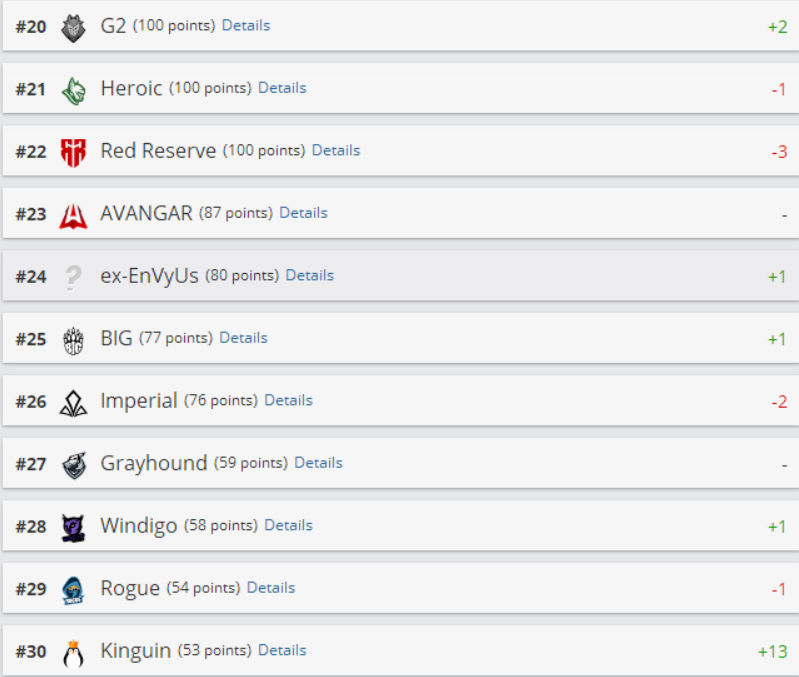Click the Windigo team logo

point(73,528)
